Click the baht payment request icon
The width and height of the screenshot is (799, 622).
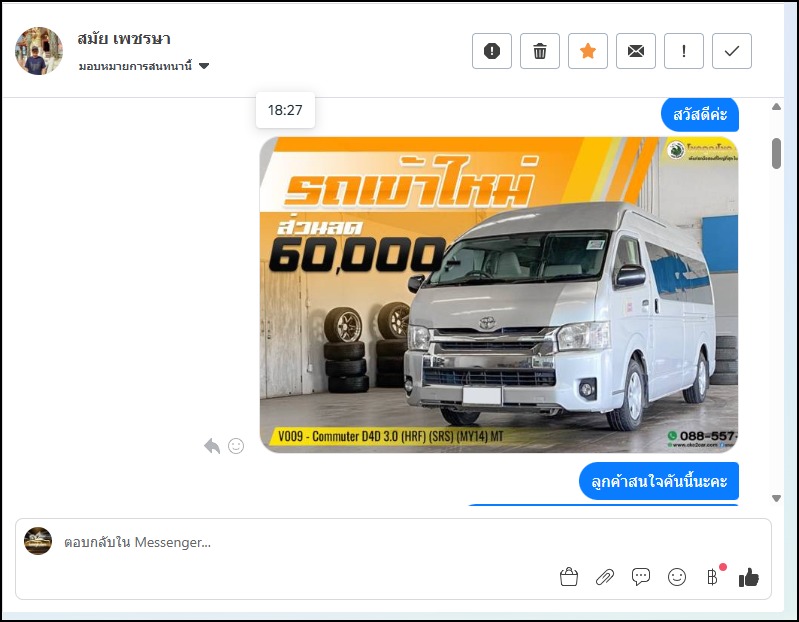pyautogui.click(x=712, y=577)
